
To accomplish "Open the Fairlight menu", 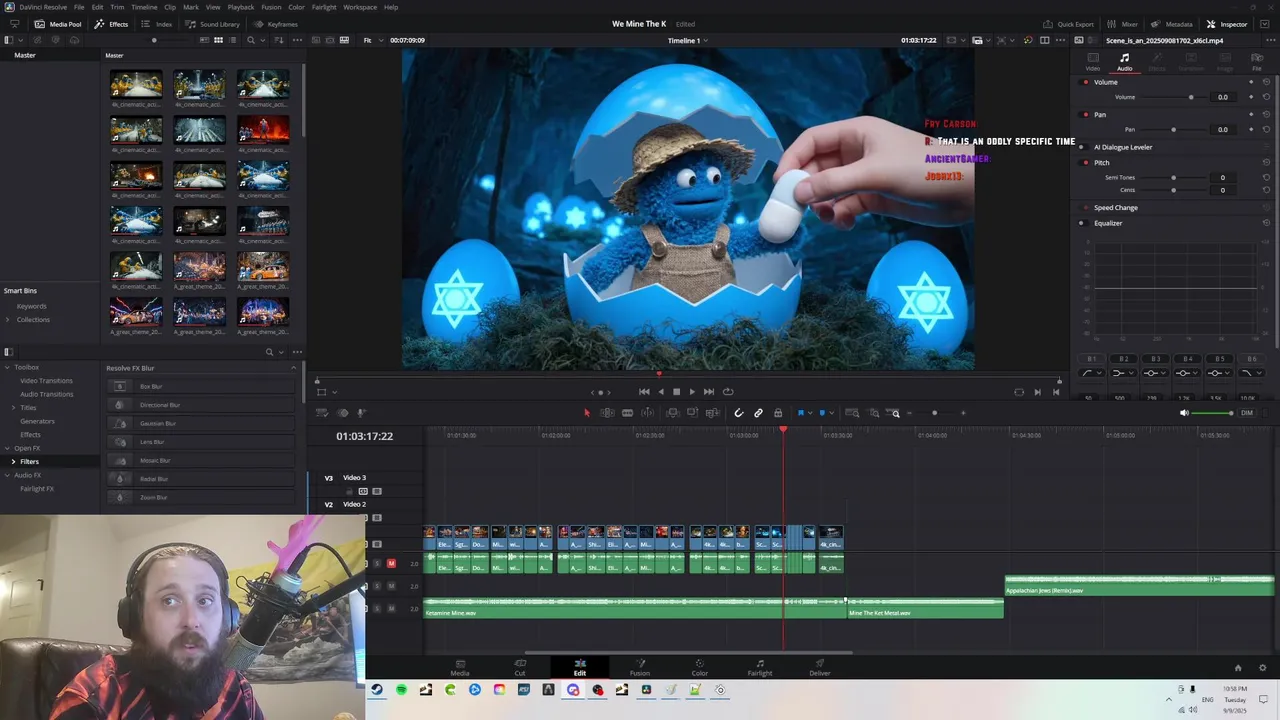I will [324, 7].
